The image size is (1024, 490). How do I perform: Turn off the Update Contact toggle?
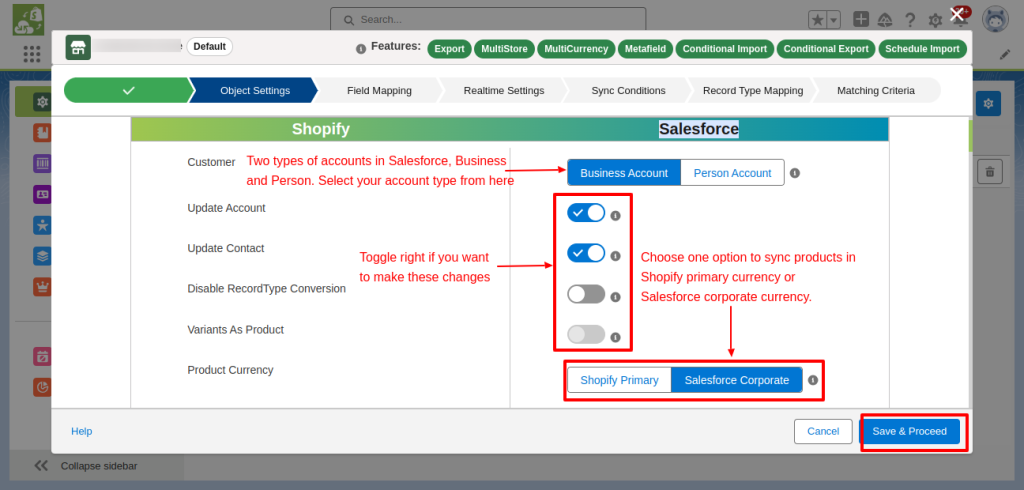(586, 253)
